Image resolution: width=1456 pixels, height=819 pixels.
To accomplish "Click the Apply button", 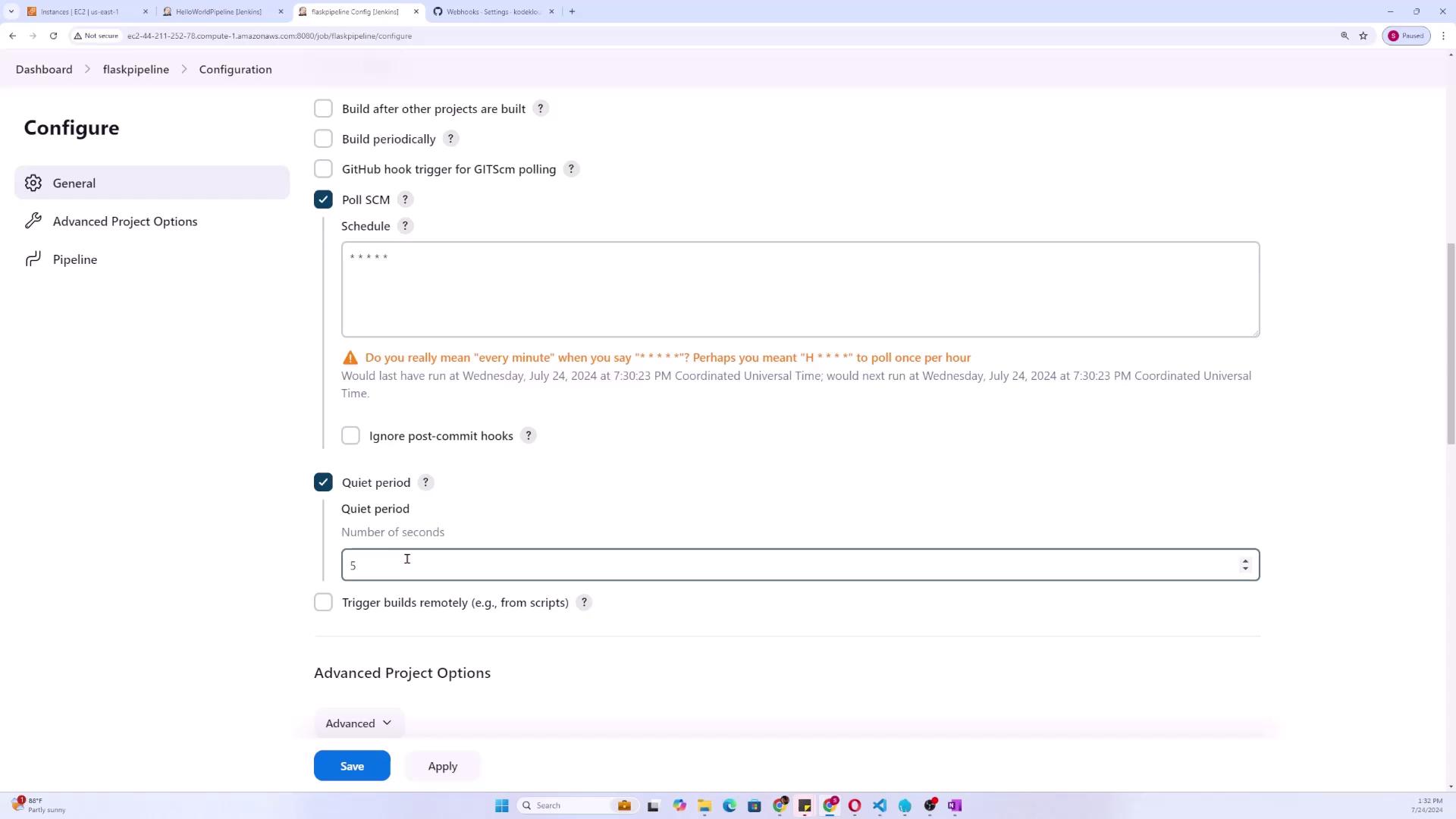I will tap(442, 766).
